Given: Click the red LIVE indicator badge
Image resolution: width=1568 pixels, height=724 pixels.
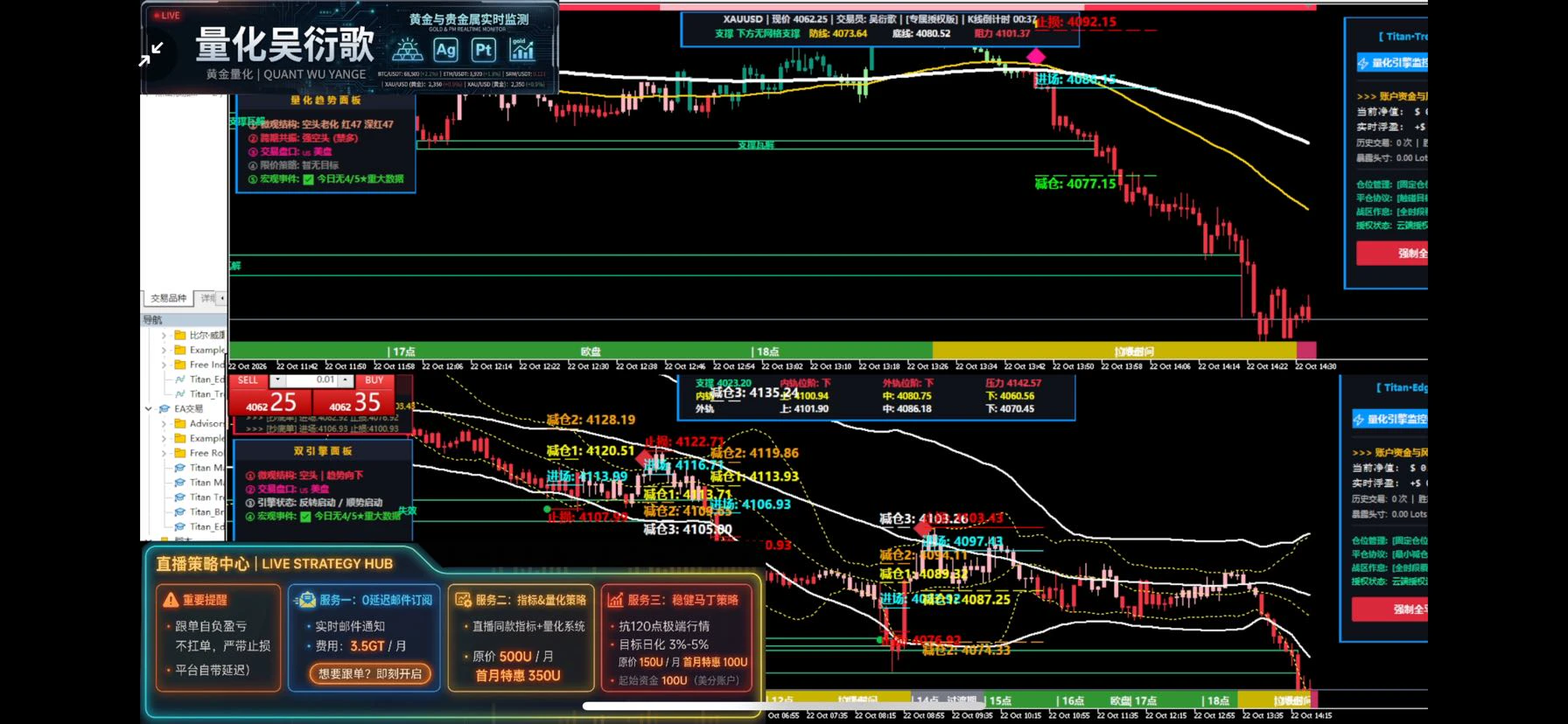Looking at the screenshot, I should 165,15.
